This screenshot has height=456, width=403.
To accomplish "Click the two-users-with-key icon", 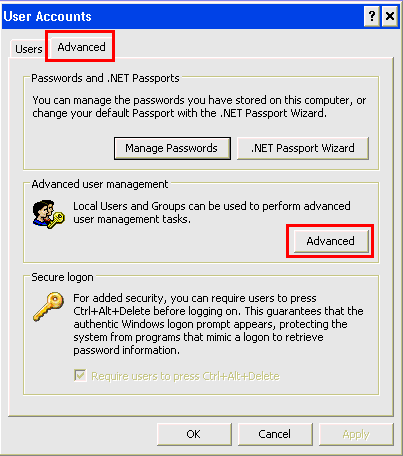I will (x=49, y=214).
